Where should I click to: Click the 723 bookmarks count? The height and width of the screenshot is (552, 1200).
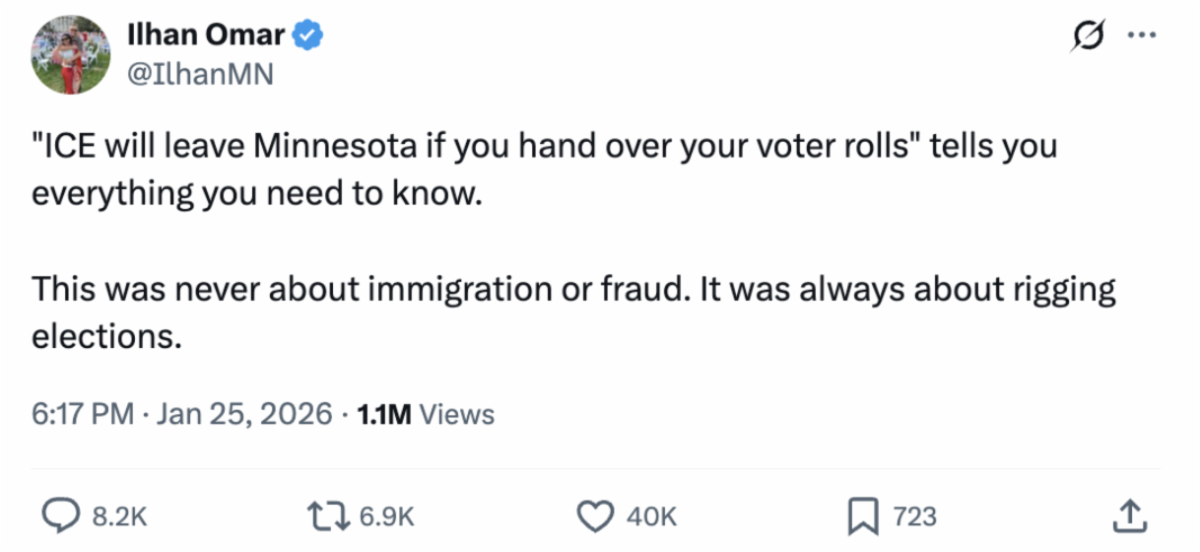914,516
